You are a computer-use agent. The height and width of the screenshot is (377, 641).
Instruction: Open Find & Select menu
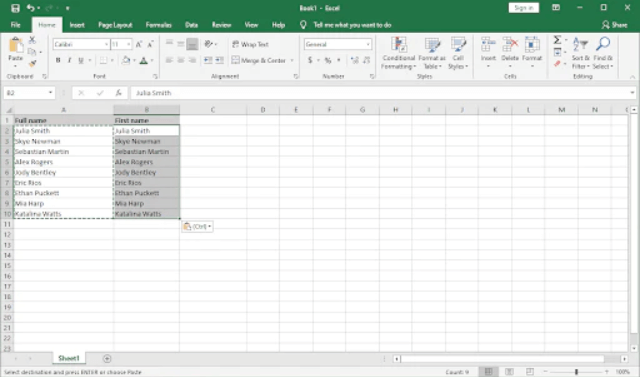click(603, 53)
